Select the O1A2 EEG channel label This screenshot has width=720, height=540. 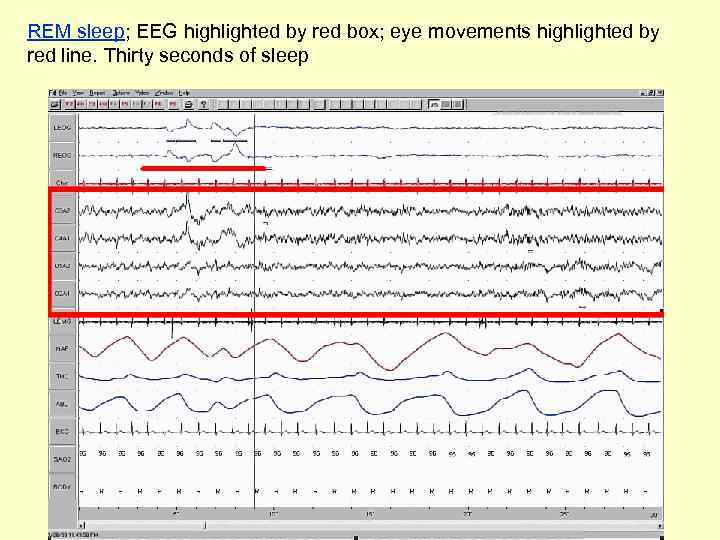tap(62, 266)
